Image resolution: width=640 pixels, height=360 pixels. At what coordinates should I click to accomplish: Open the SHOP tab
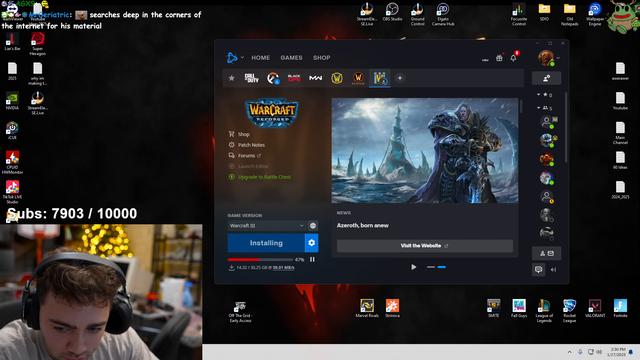coord(322,58)
